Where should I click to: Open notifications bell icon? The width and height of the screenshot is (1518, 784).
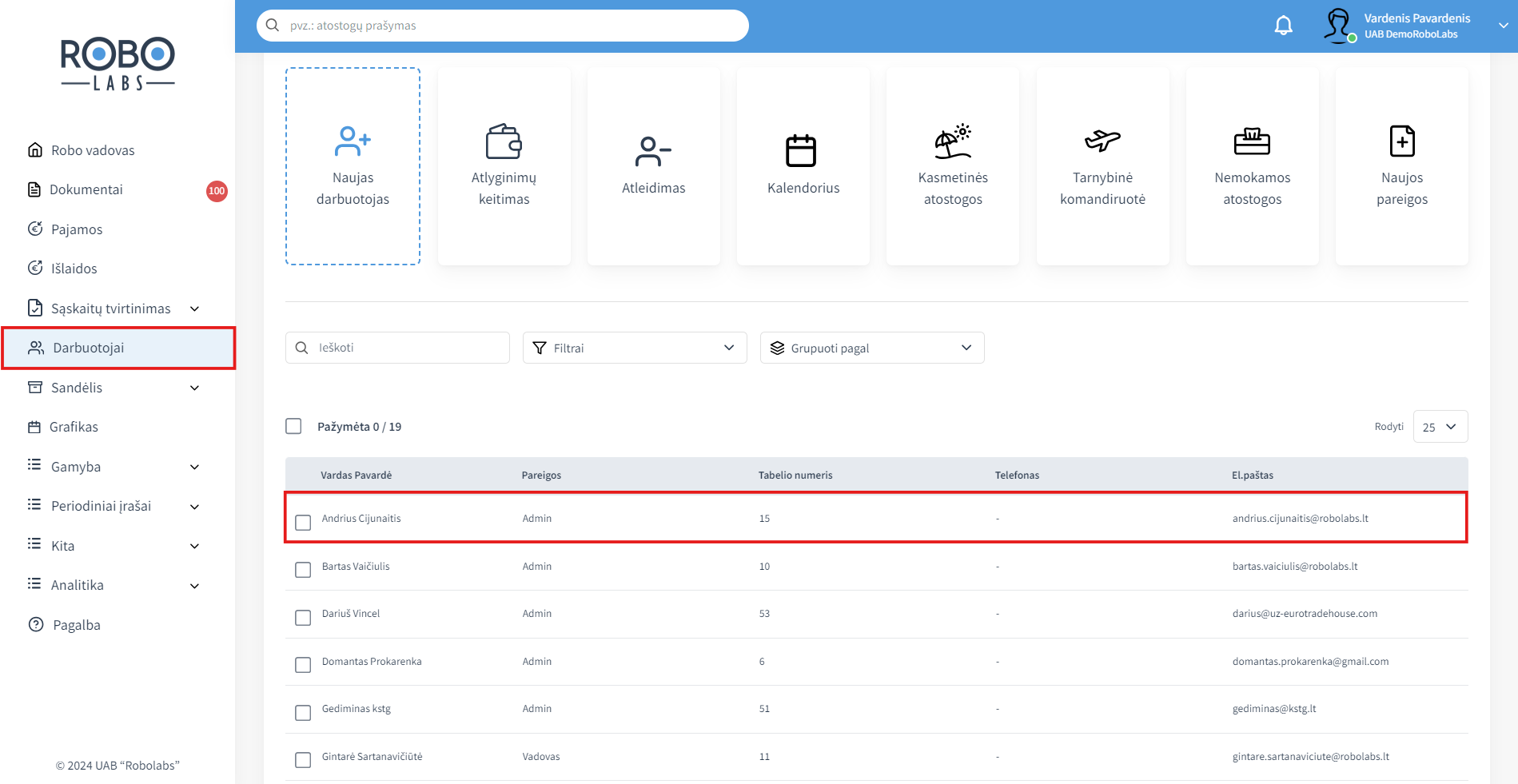pyautogui.click(x=1283, y=26)
